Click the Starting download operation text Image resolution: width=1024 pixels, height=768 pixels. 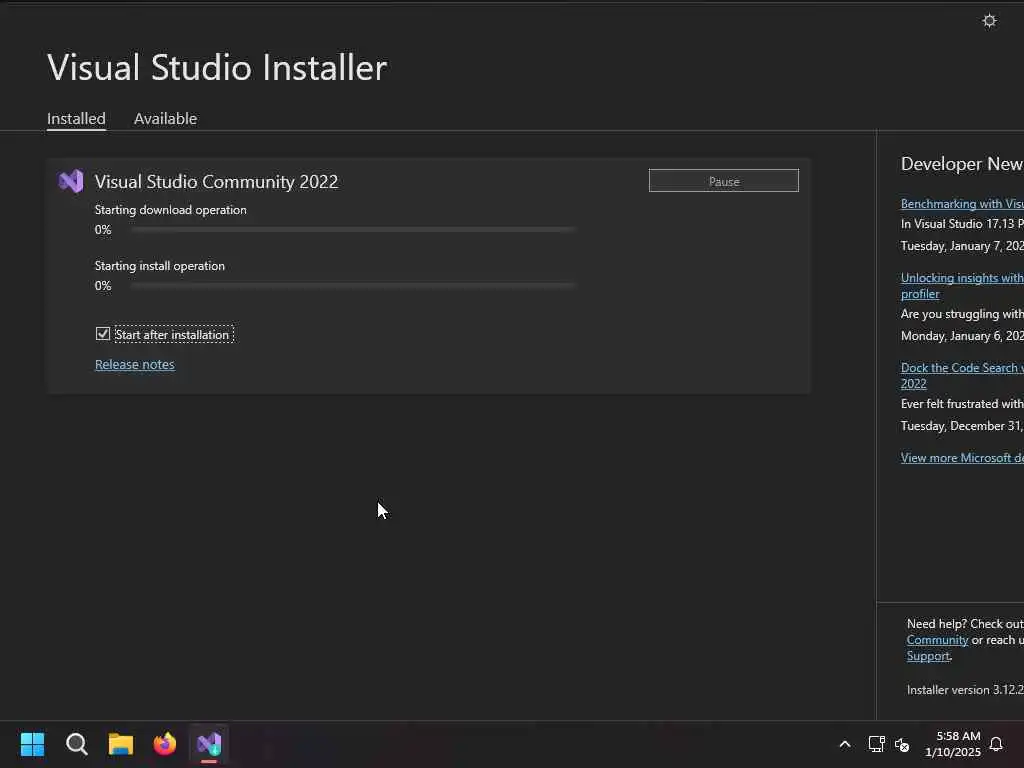170,210
